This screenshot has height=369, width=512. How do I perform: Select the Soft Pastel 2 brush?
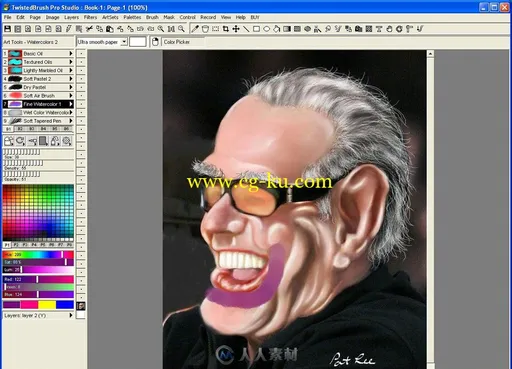38,79
